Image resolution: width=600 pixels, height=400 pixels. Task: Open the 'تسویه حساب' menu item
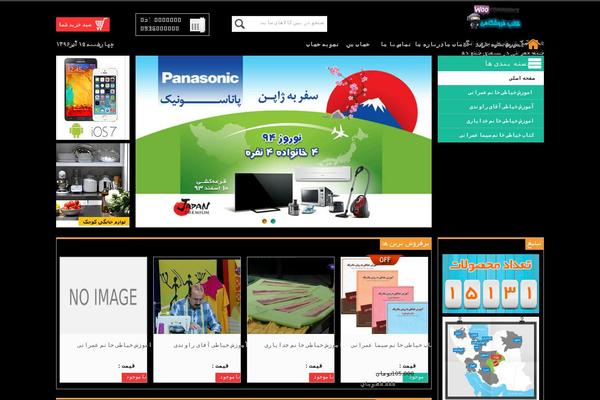(x=322, y=44)
